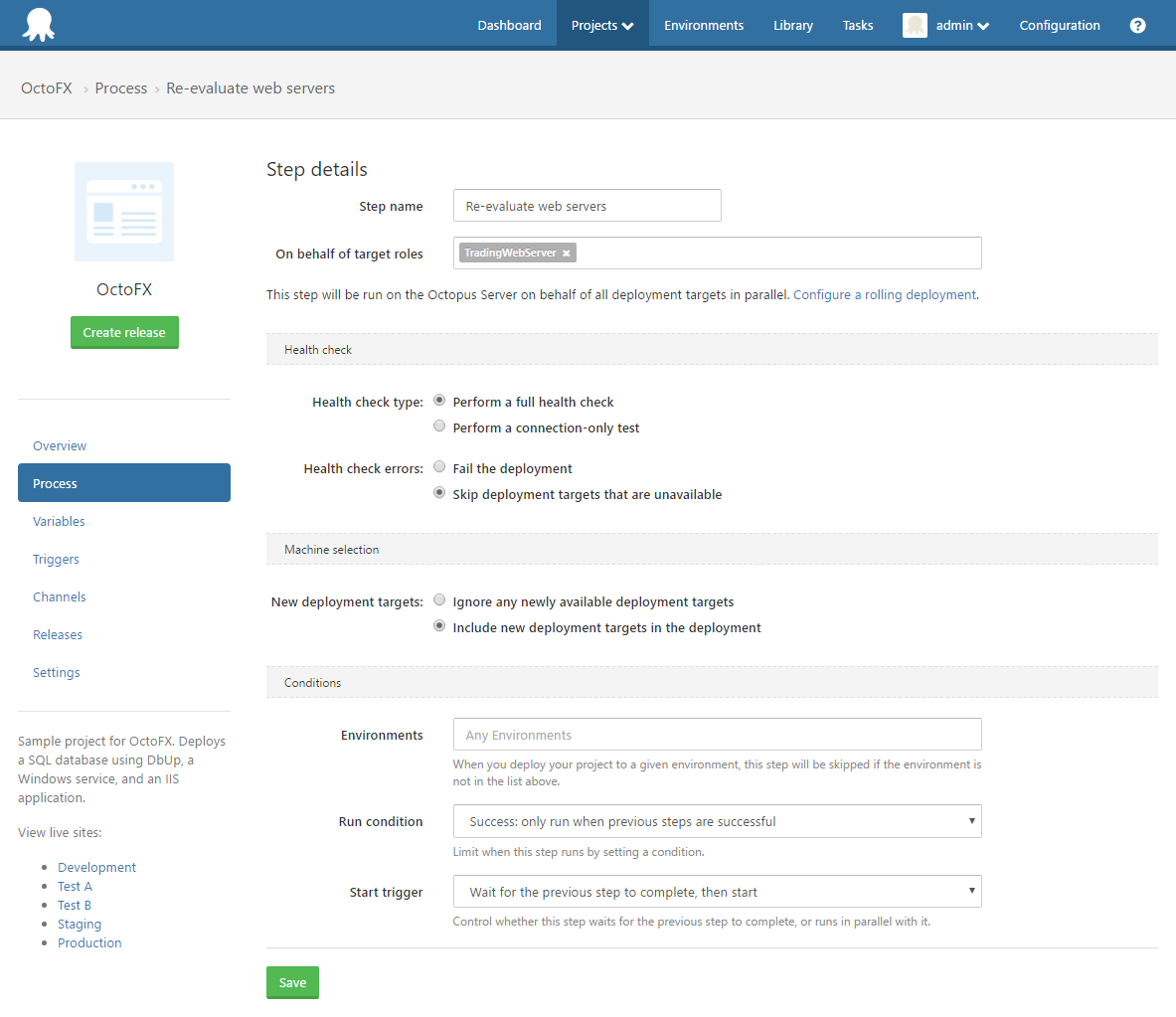Open the Production live site link
The width and height of the screenshot is (1176, 1017).
[89, 942]
